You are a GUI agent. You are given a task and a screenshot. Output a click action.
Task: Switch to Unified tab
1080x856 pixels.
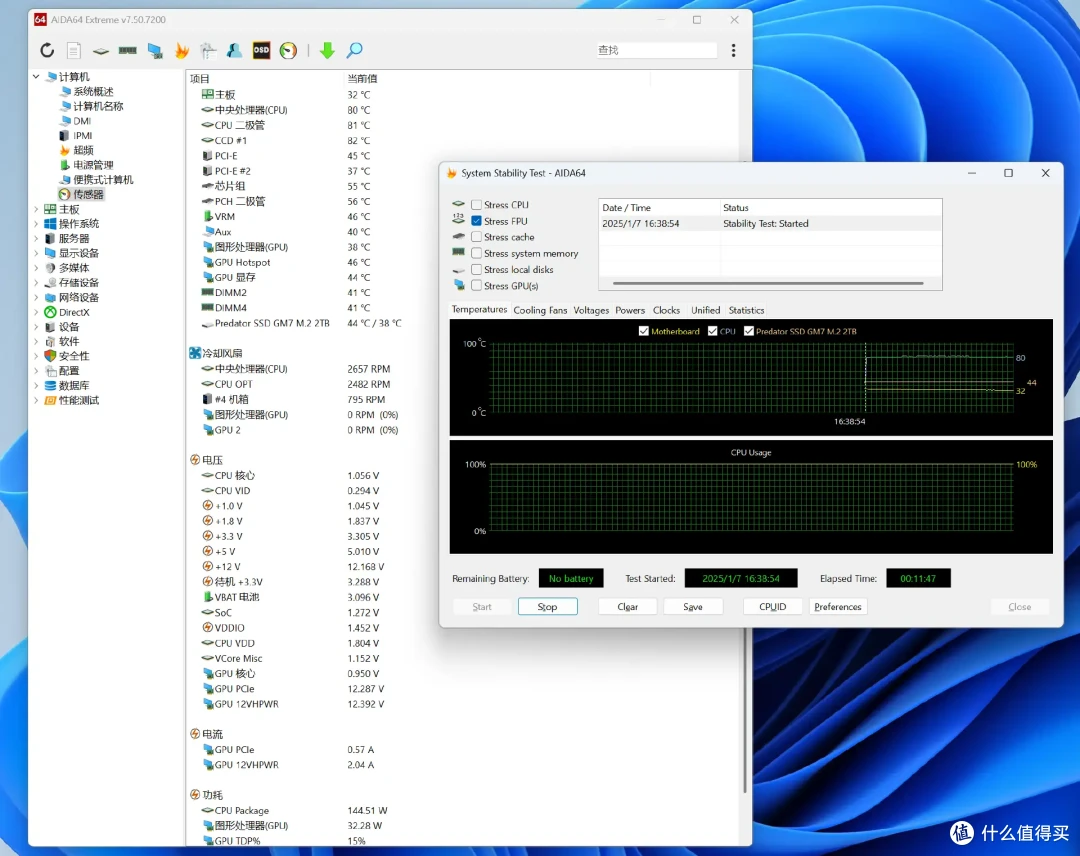pos(705,311)
